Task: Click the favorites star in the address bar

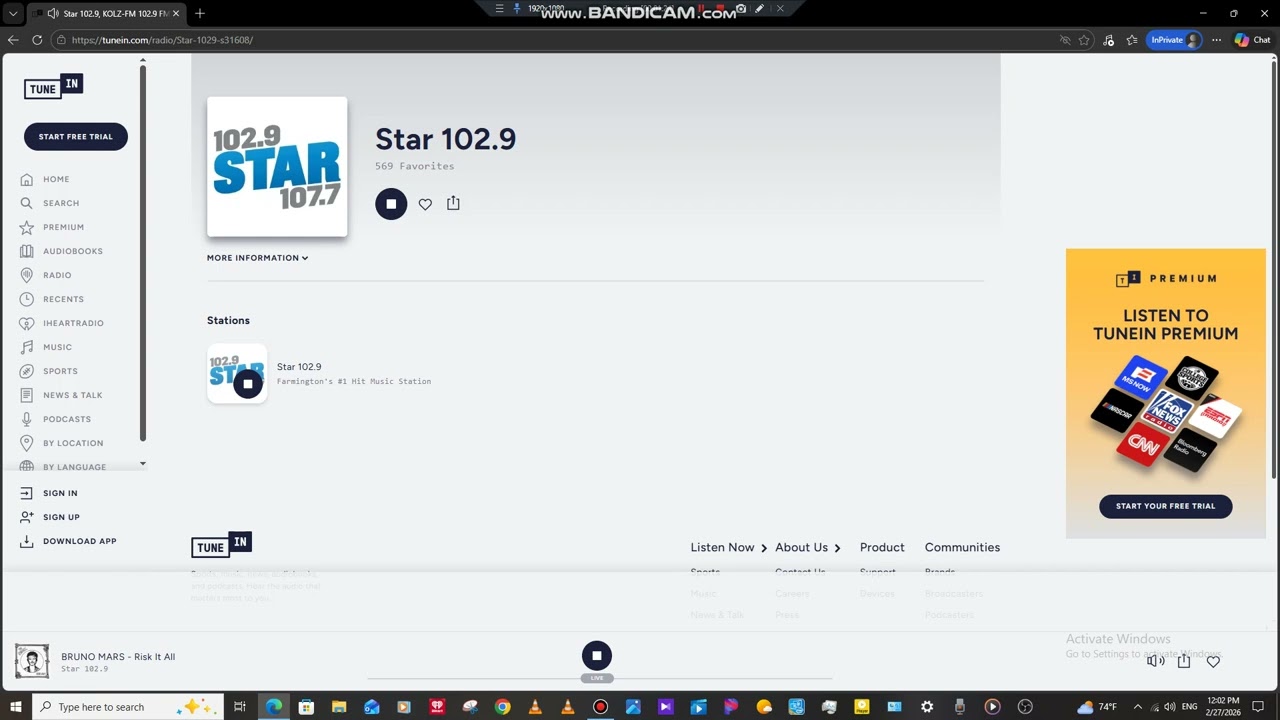Action: 1084,40
